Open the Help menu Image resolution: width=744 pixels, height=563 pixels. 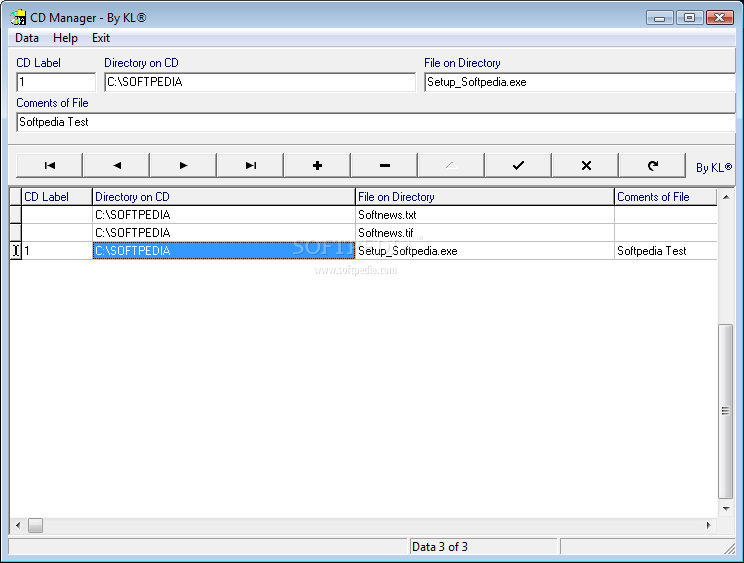tap(65, 38)
